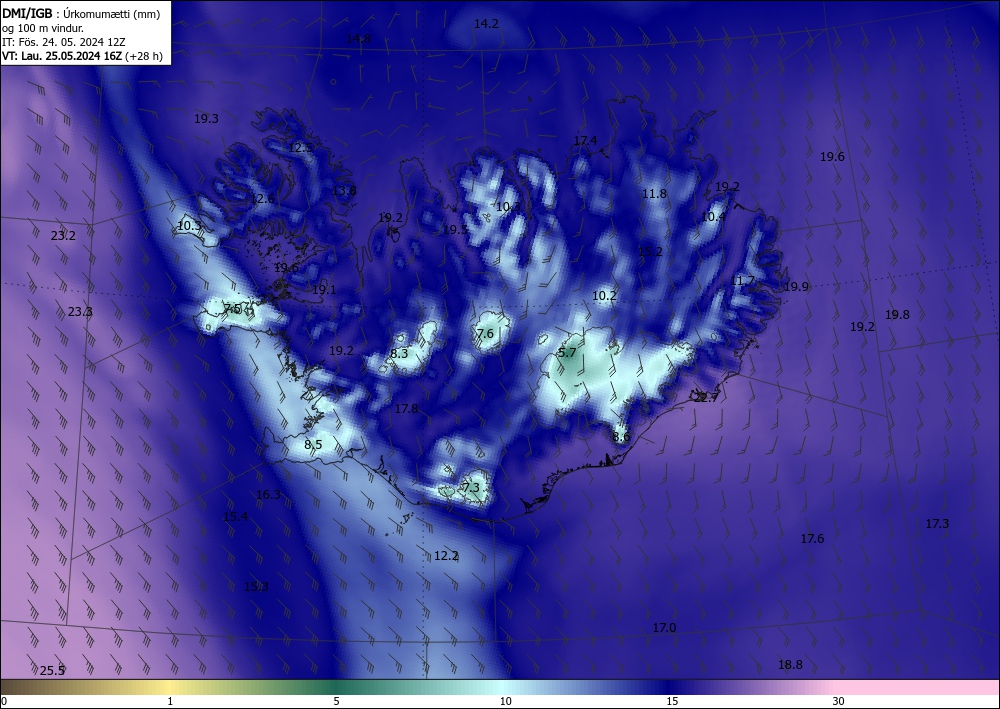Image resolution: width=1000 pixels, height=709 pixels.
Task: Click the 8.6 value label
Action: click(x=621, y=437)
